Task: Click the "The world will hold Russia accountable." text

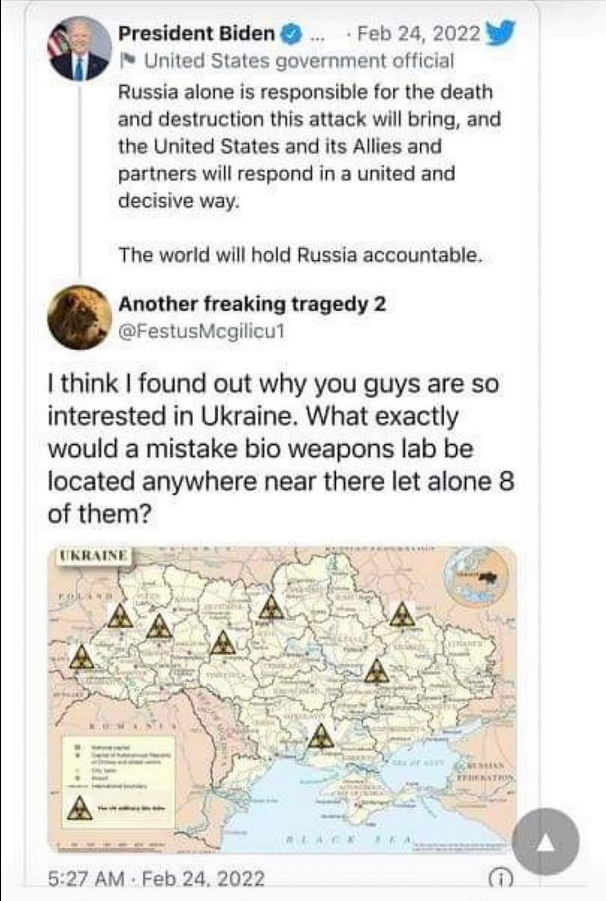Action: pos(300,255)
